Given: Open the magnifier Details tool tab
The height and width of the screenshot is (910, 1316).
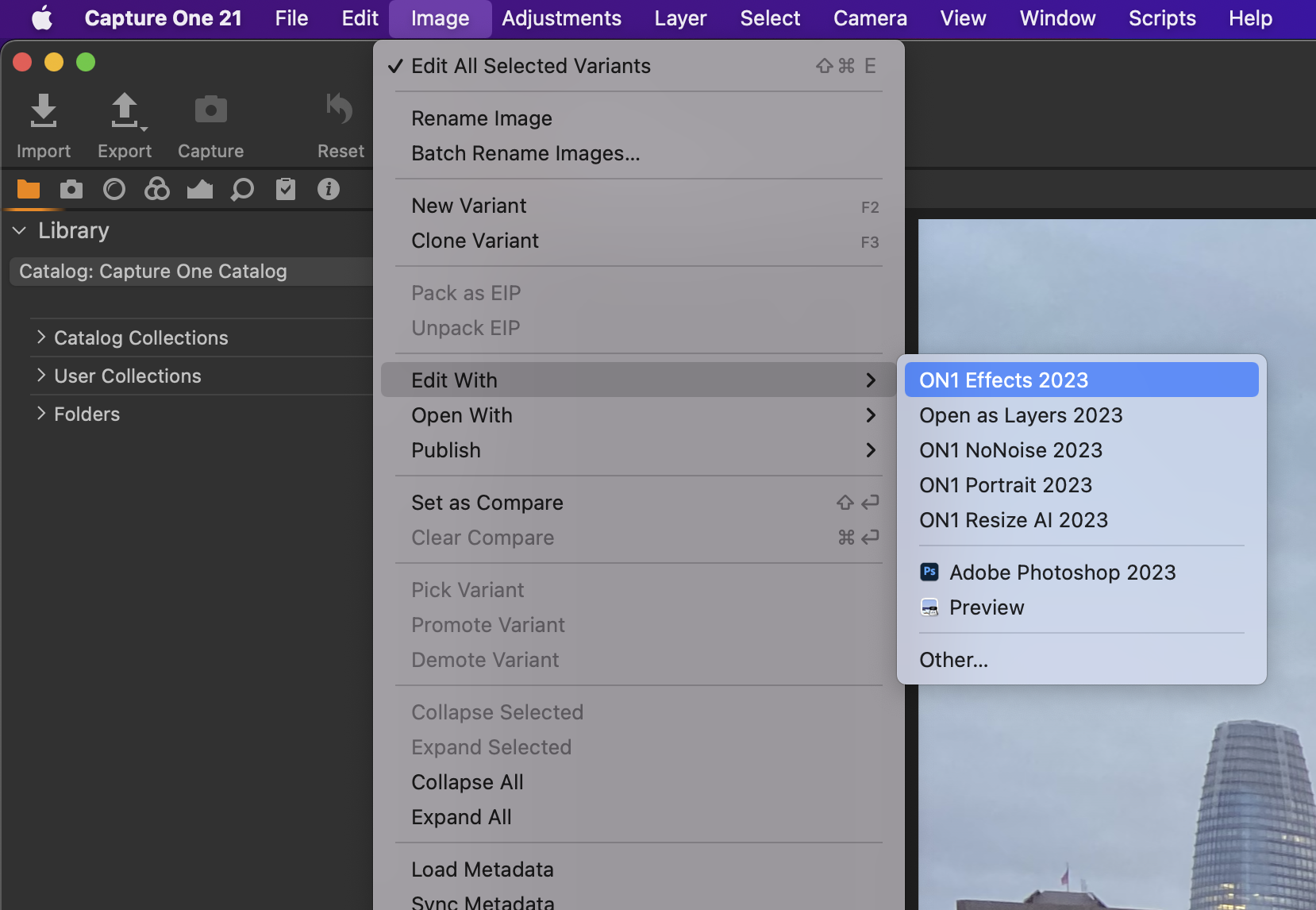Looking at the screenshot, I should point(242,189).
